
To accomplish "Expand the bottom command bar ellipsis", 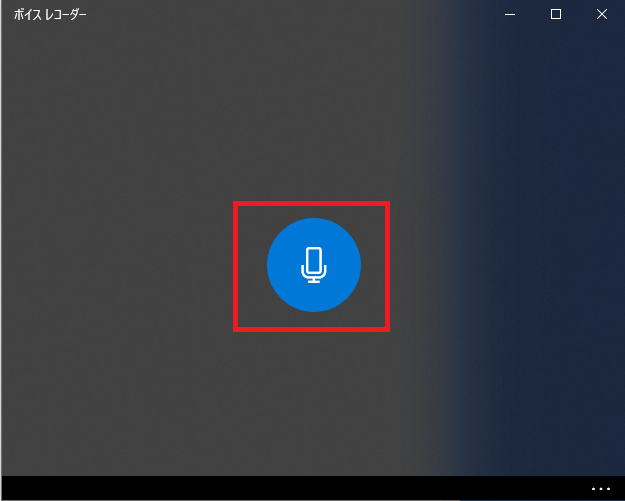I will (601, 489).
